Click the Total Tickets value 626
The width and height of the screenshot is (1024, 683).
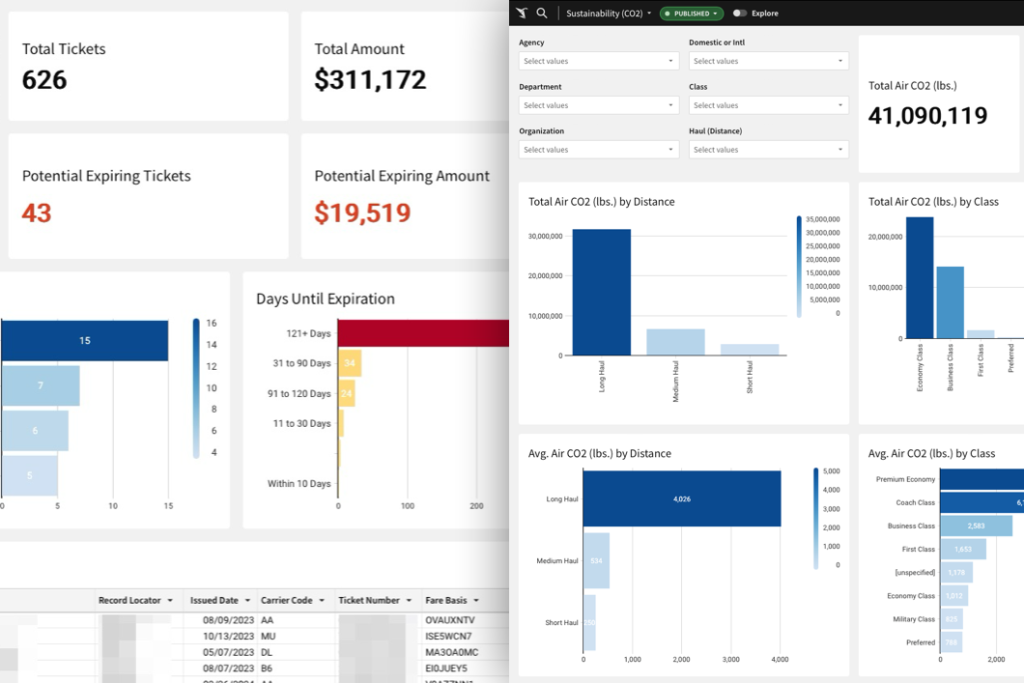pos(44,80)
